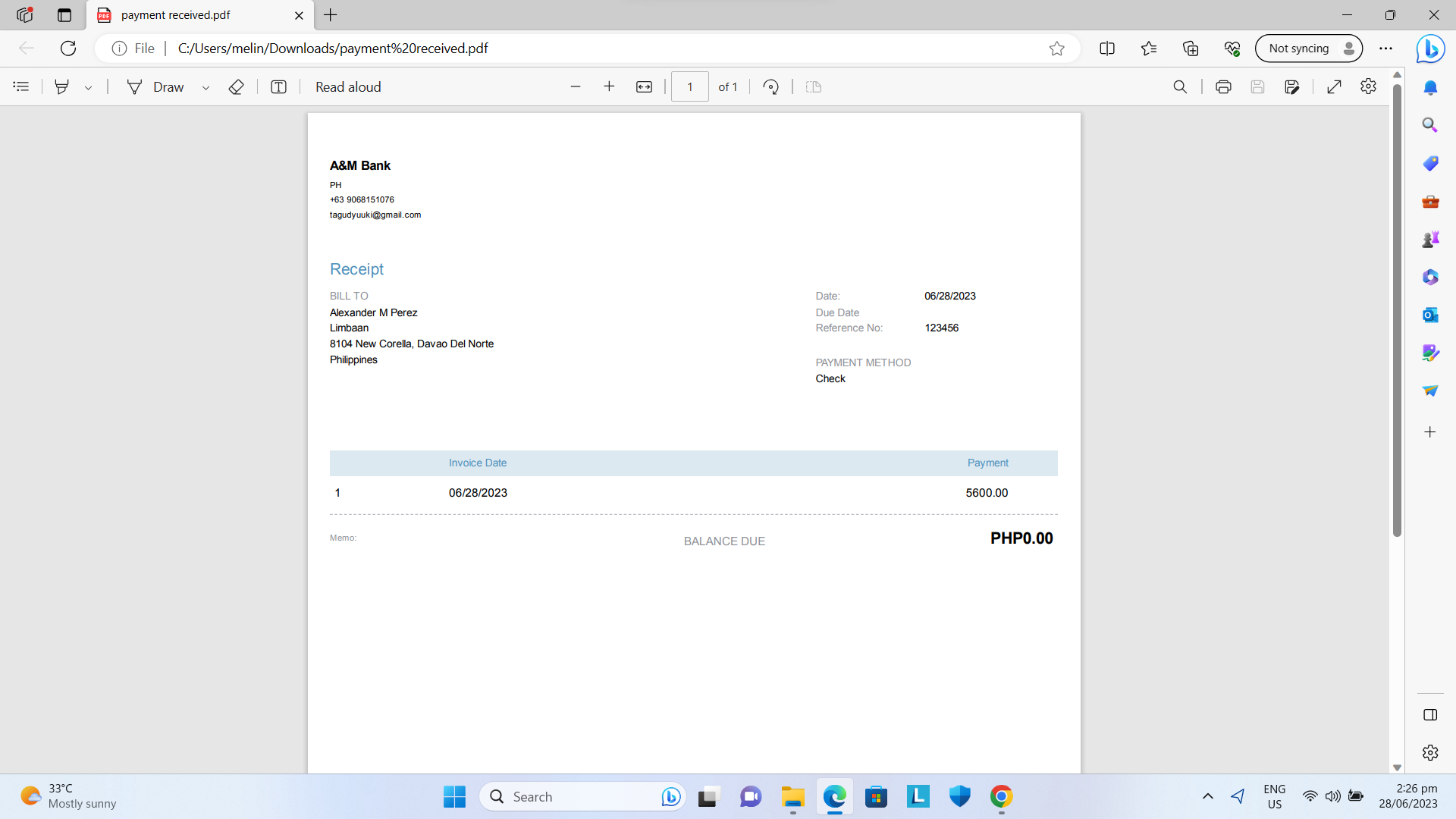
Task: Open a new browser tab
Action: point(331,15)
